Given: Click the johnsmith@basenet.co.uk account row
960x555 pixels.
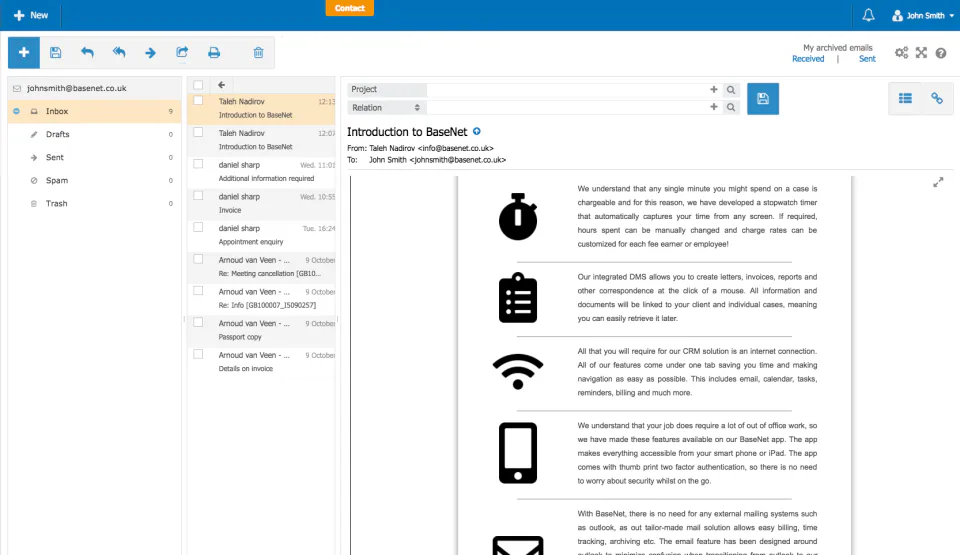Looking at the screenshot, I should click(94, 88).
